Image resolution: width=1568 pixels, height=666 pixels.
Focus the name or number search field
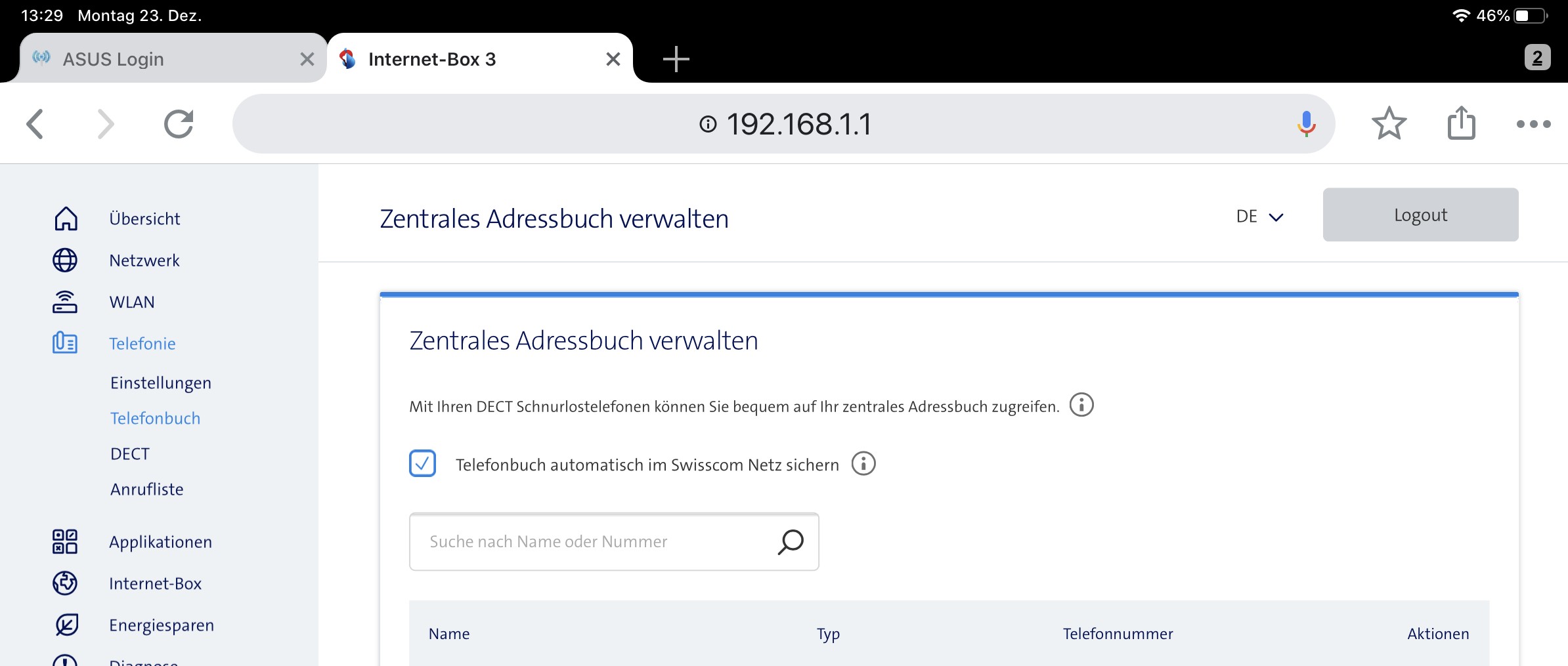point(591,542)
